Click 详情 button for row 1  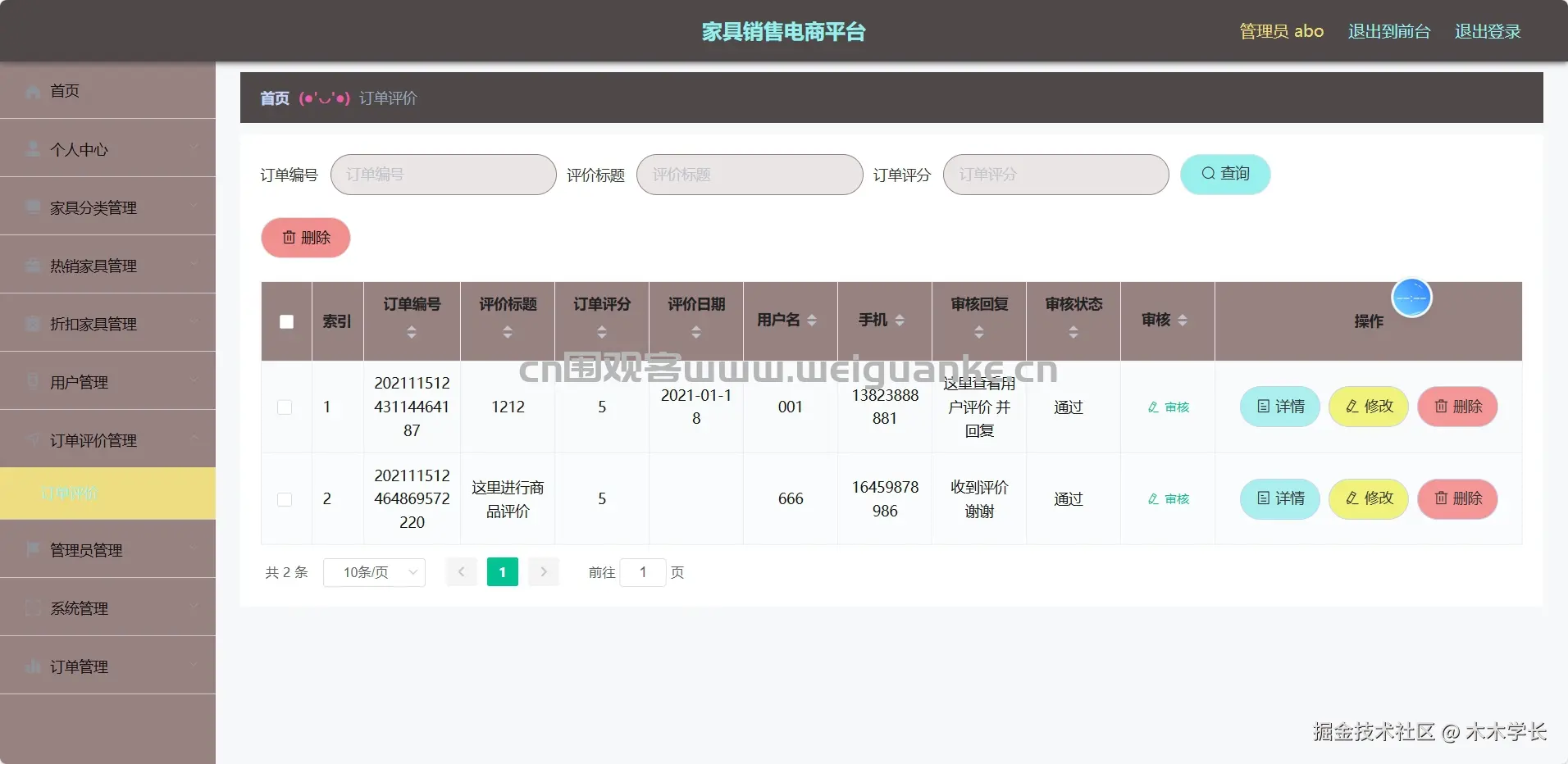pyautogui.click(x=1280, y=407)
